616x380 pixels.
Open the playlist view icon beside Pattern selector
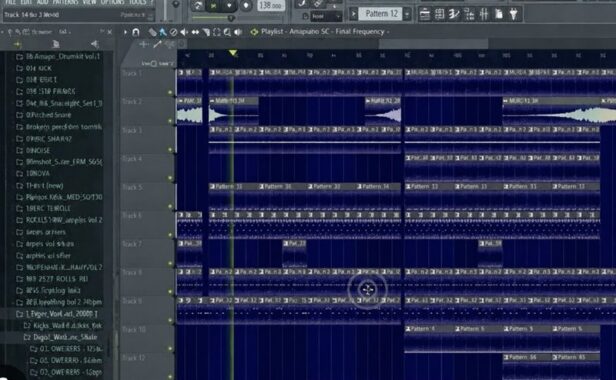point(424,15)
